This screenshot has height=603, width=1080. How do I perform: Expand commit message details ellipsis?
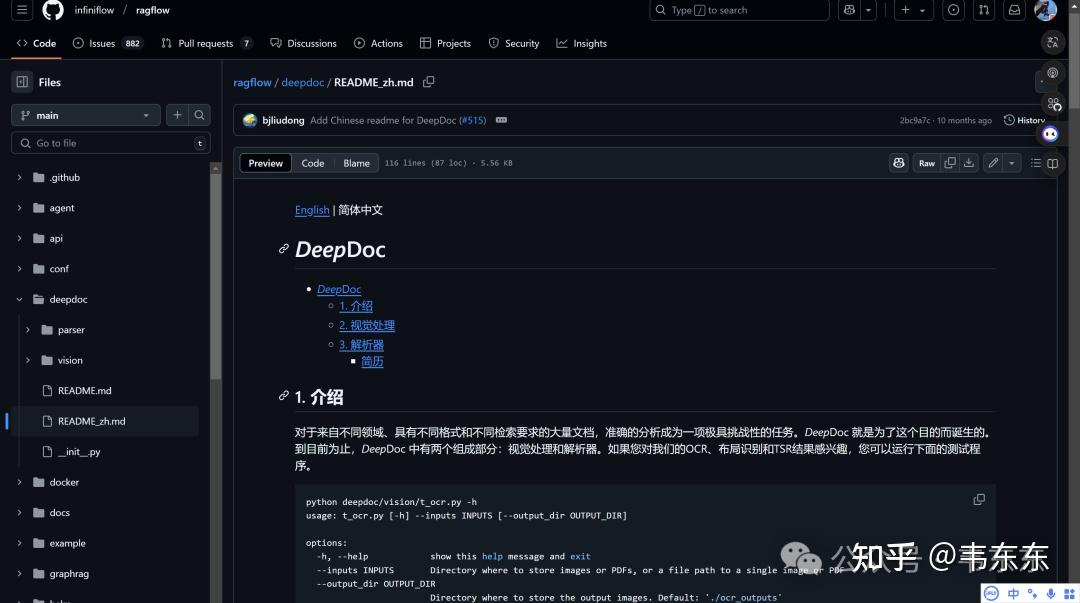point(501,120)
